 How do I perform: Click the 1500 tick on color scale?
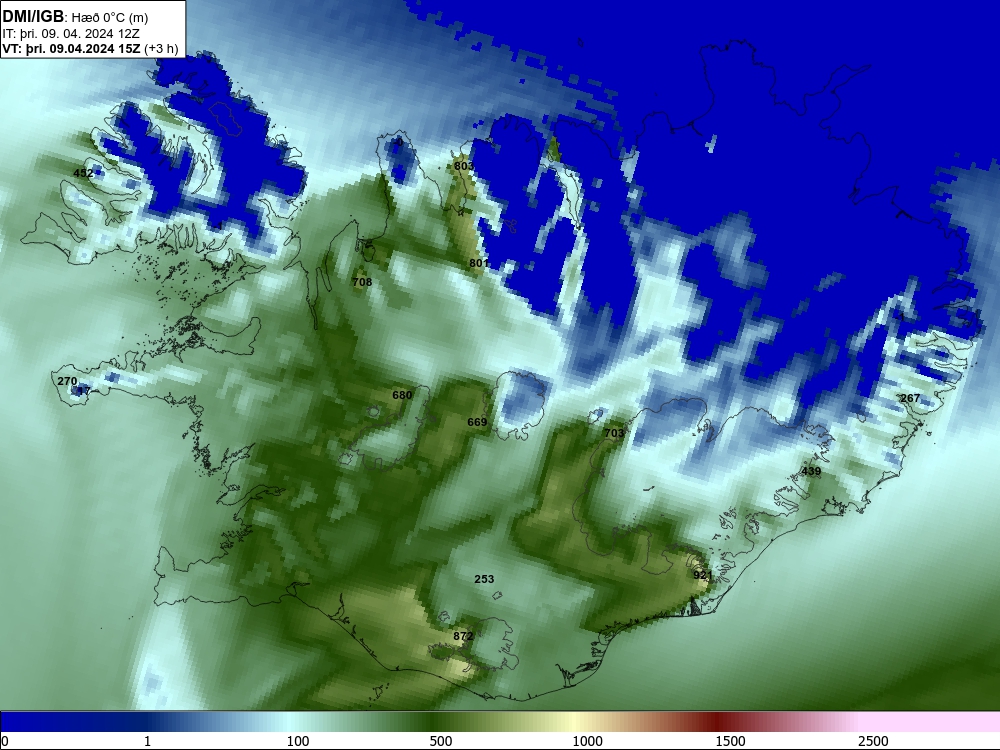tap(730, 741)
